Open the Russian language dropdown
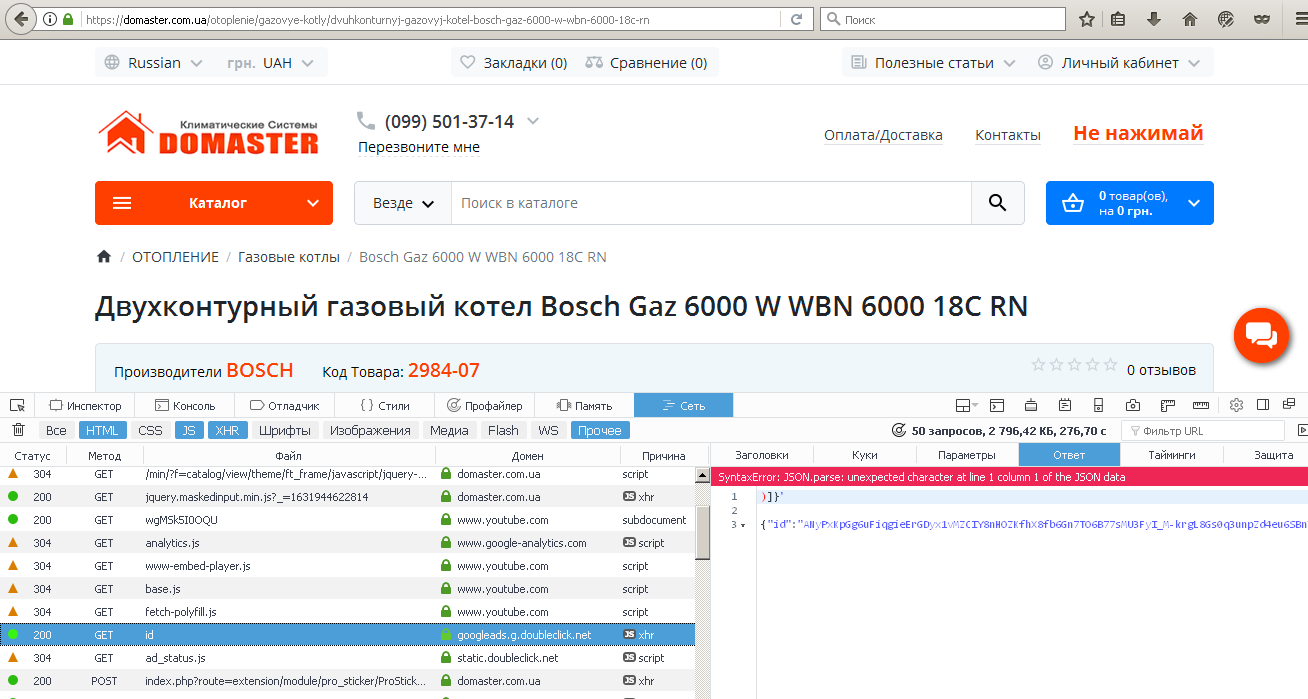 (x=154, y=62)
